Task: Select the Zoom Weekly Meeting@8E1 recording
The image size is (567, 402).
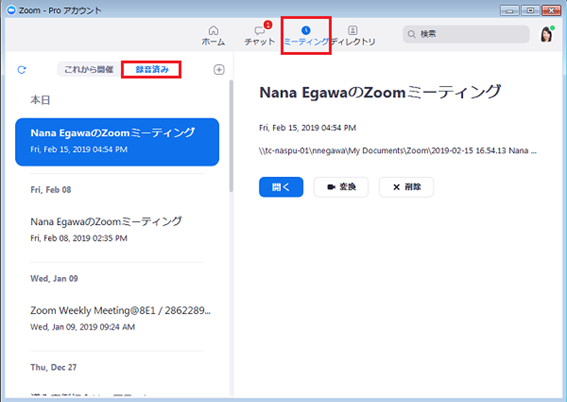Action: 117,318
